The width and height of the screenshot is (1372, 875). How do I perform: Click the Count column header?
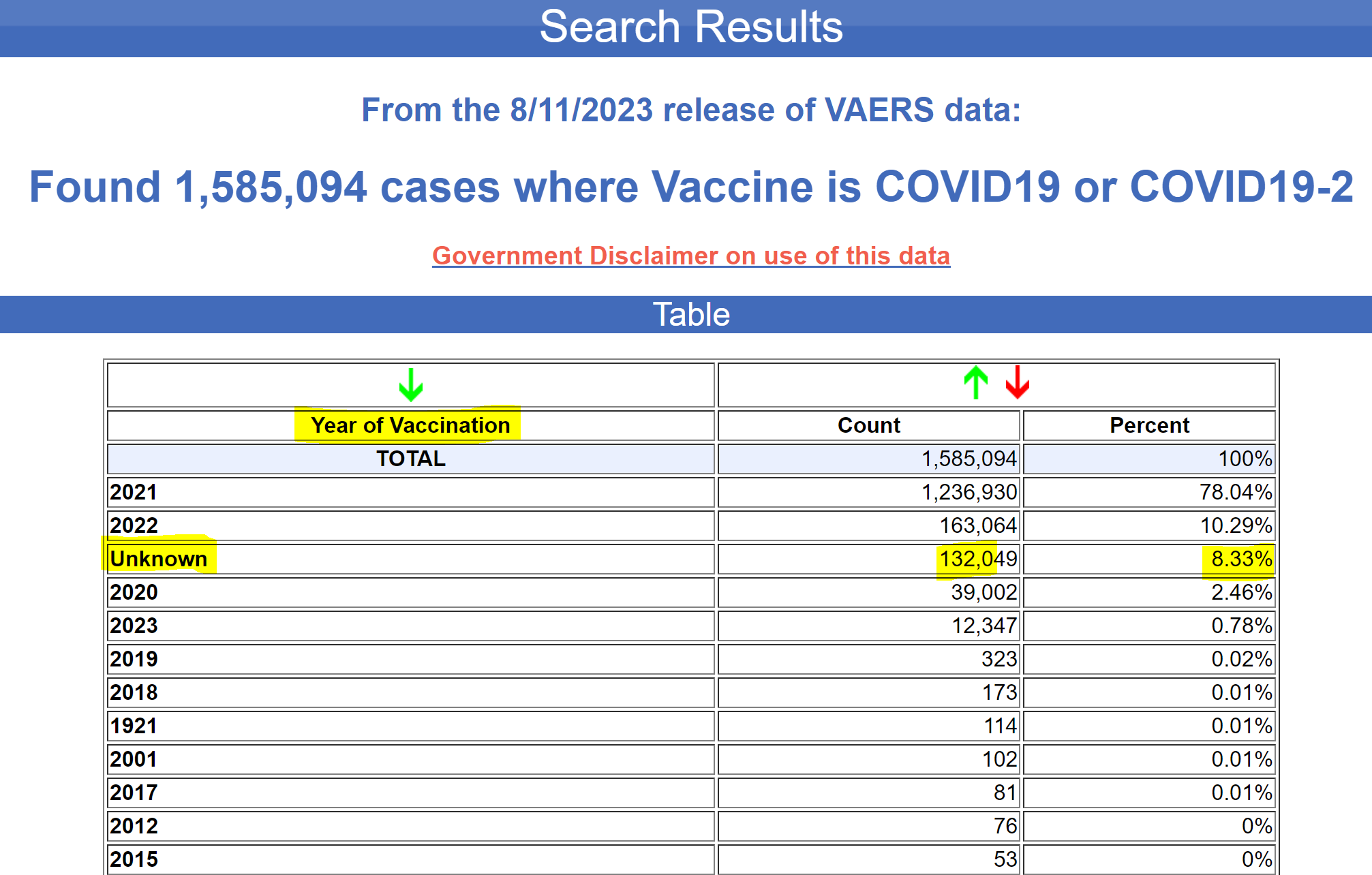(869, 425)
